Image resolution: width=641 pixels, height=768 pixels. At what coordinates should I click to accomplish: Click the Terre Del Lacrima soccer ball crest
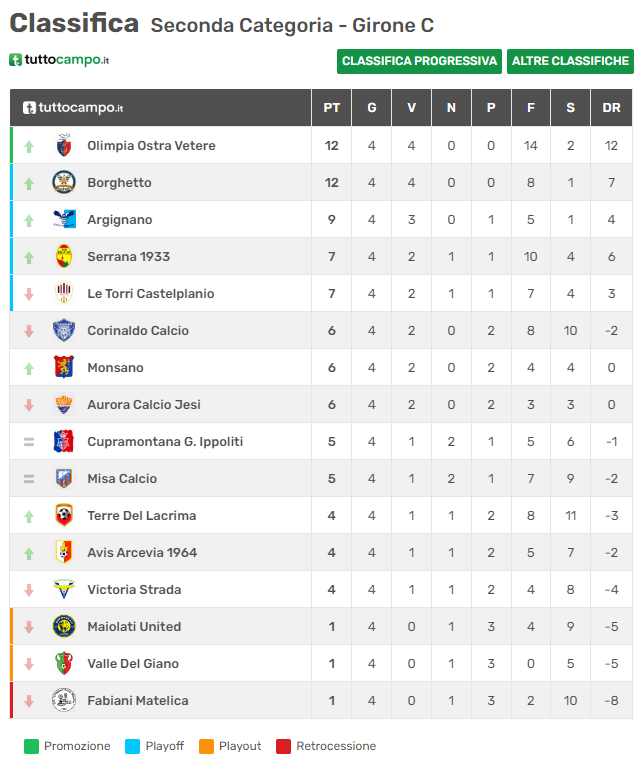click(x=64, y=515)
